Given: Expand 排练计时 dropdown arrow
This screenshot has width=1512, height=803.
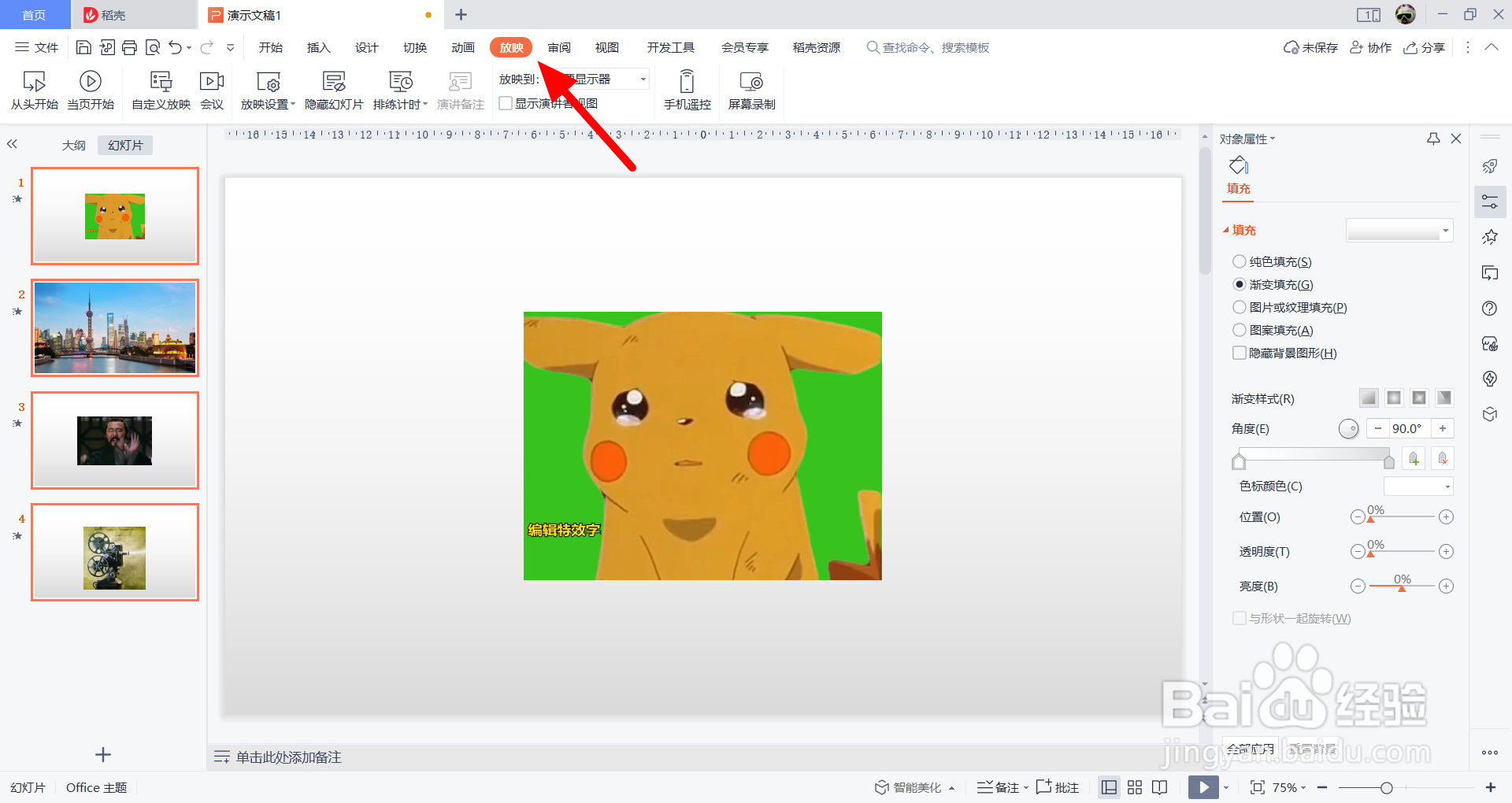Looking at the screenshot, I should tap(425, 104).
